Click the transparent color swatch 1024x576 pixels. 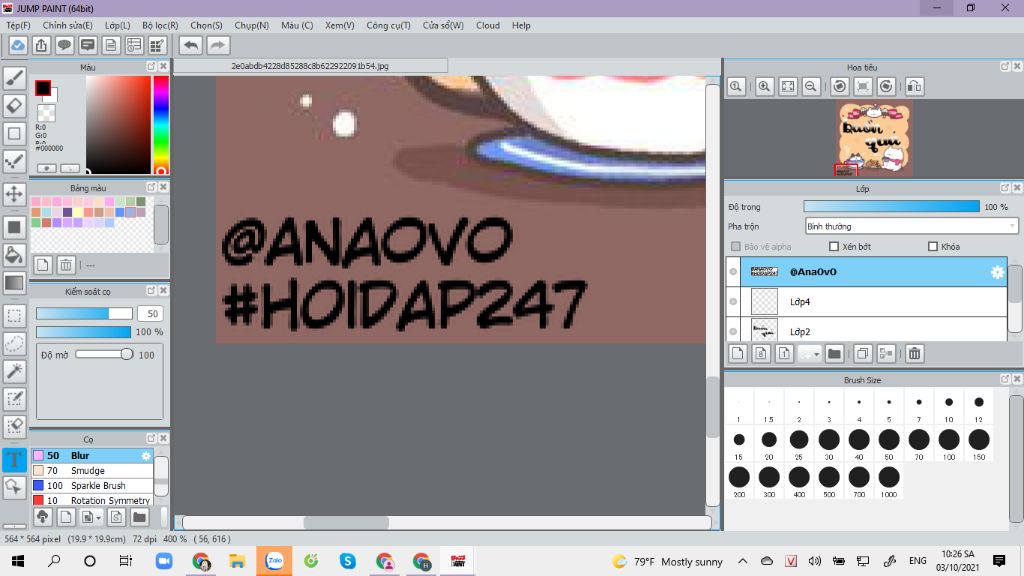click(46, 112)
